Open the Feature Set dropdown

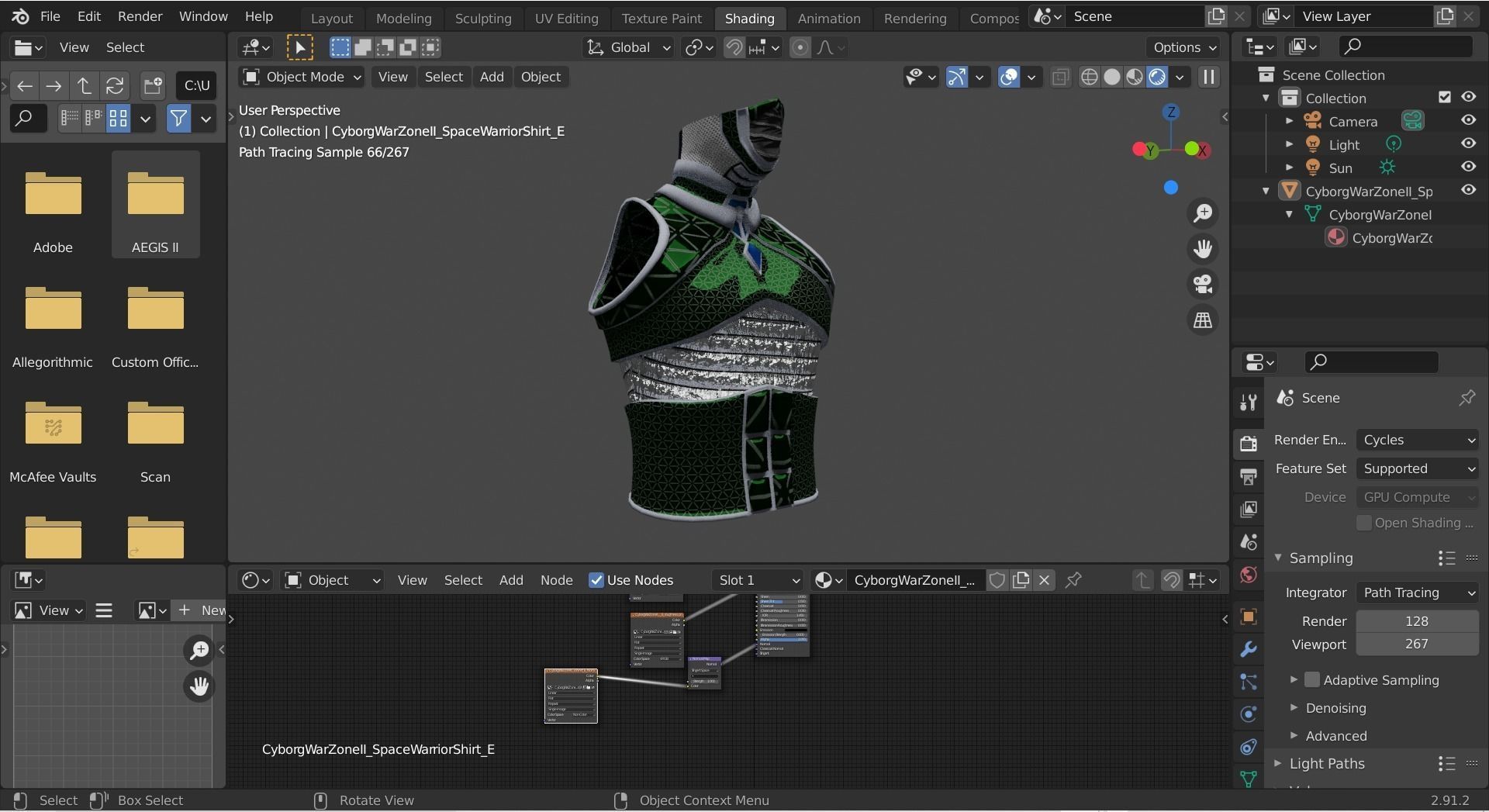[1418, 468]
